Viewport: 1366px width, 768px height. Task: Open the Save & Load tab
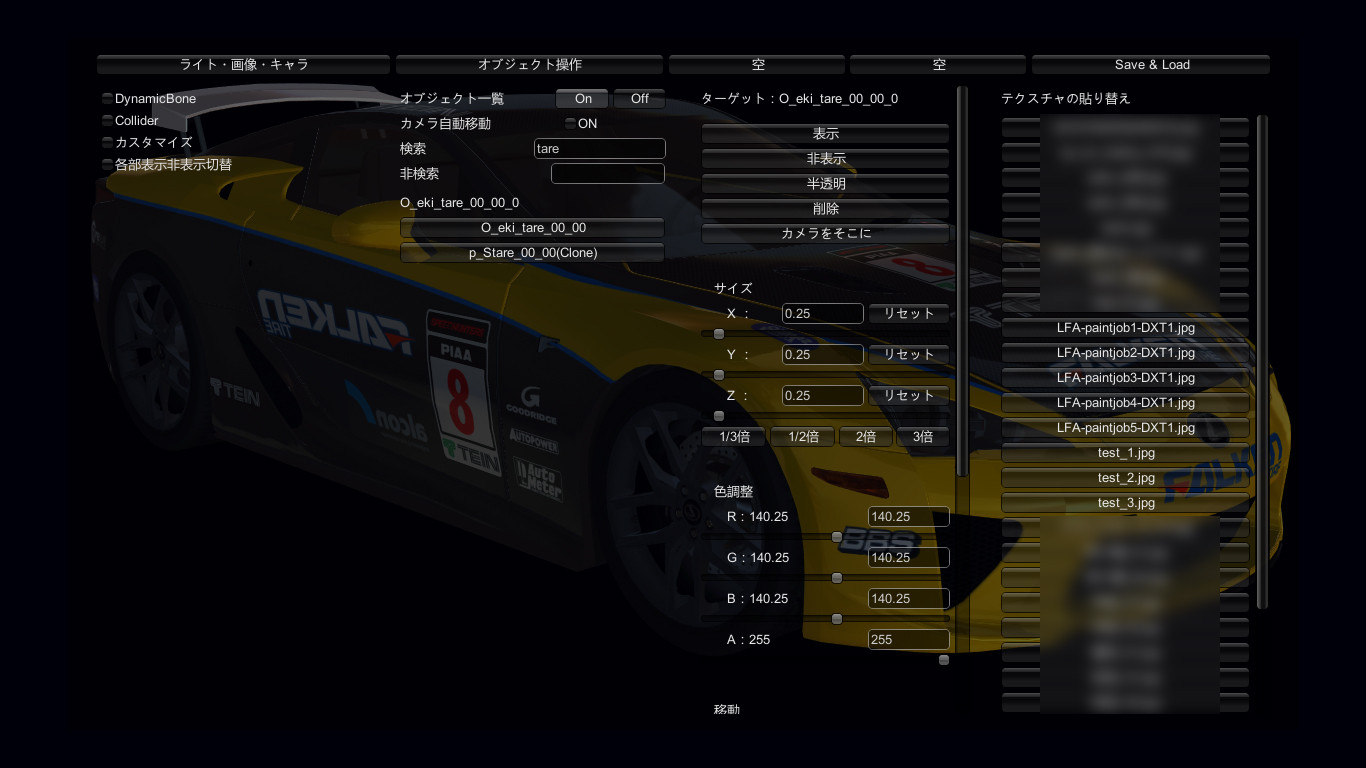1151,65
